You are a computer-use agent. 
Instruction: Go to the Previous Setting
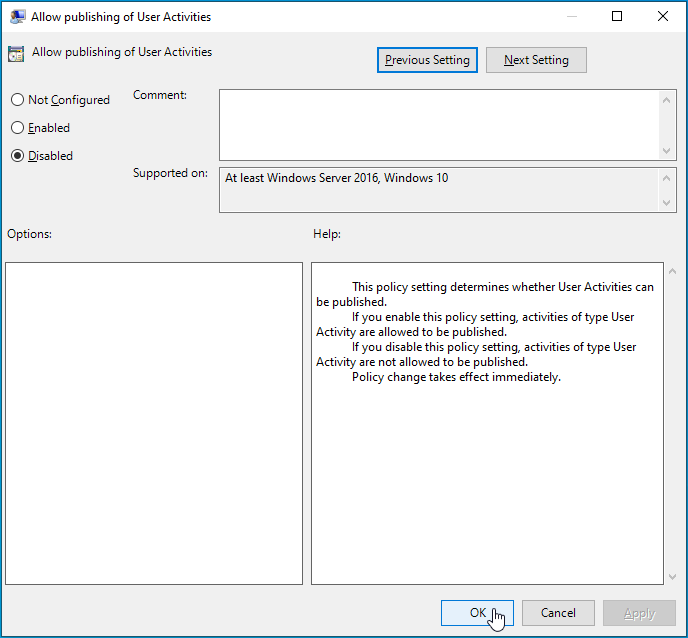(427, 60)
